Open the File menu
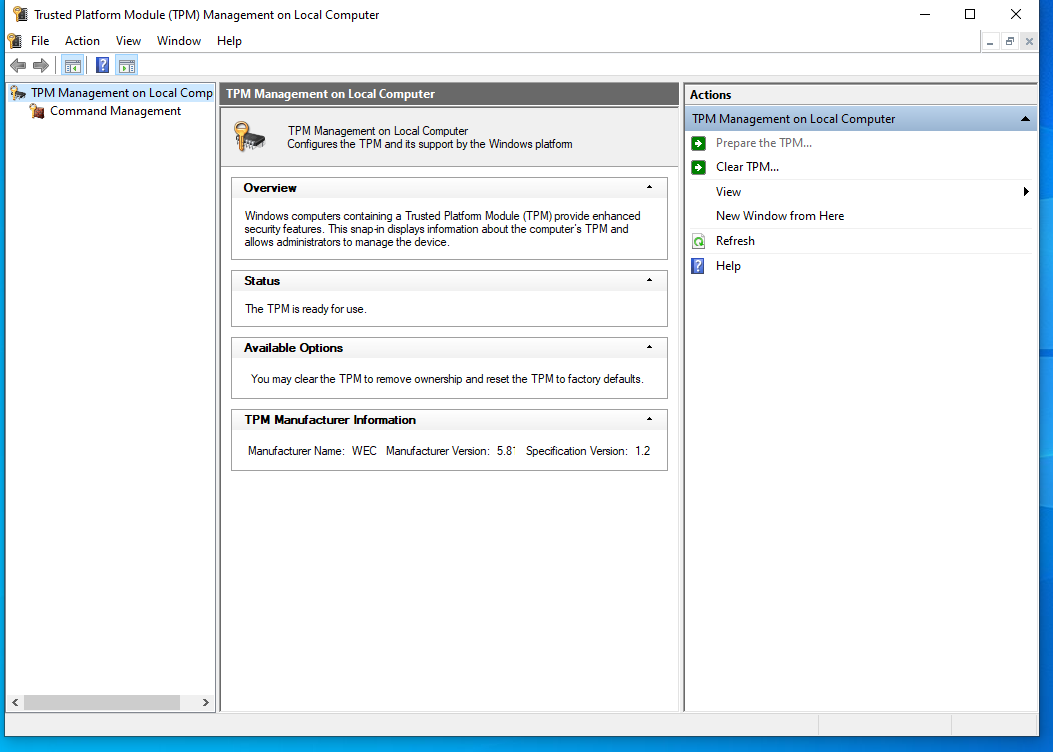1053x752 pixels. pos(40,41)
